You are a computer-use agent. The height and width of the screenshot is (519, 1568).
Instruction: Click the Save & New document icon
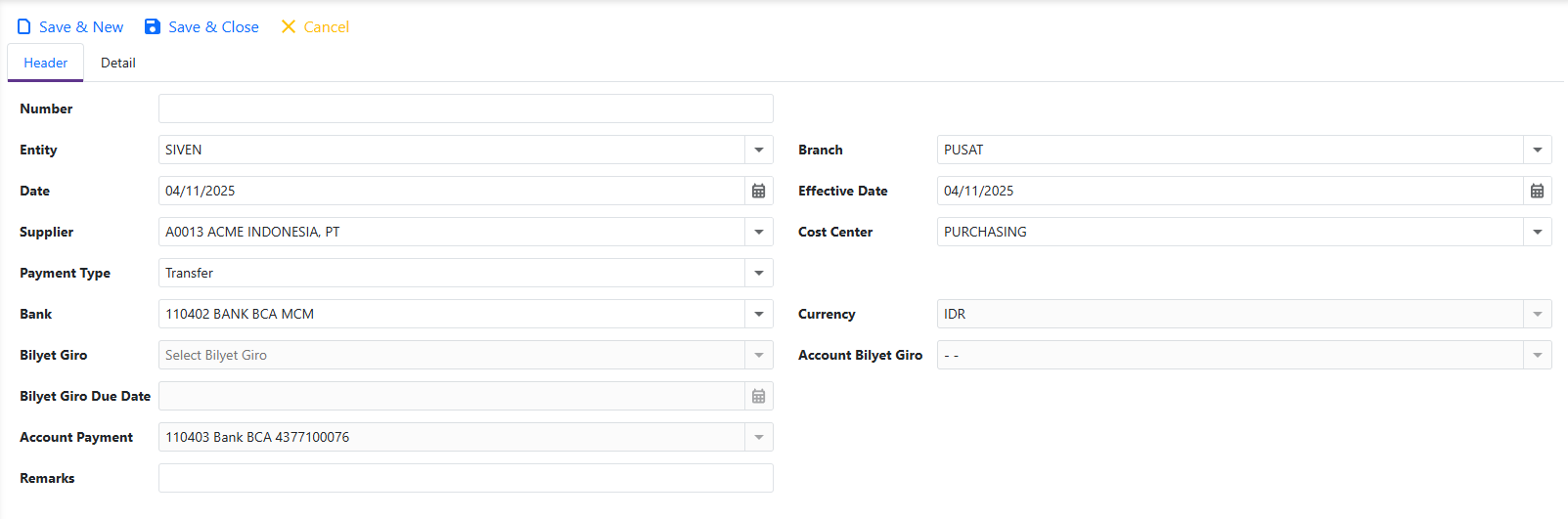point(24,27)
